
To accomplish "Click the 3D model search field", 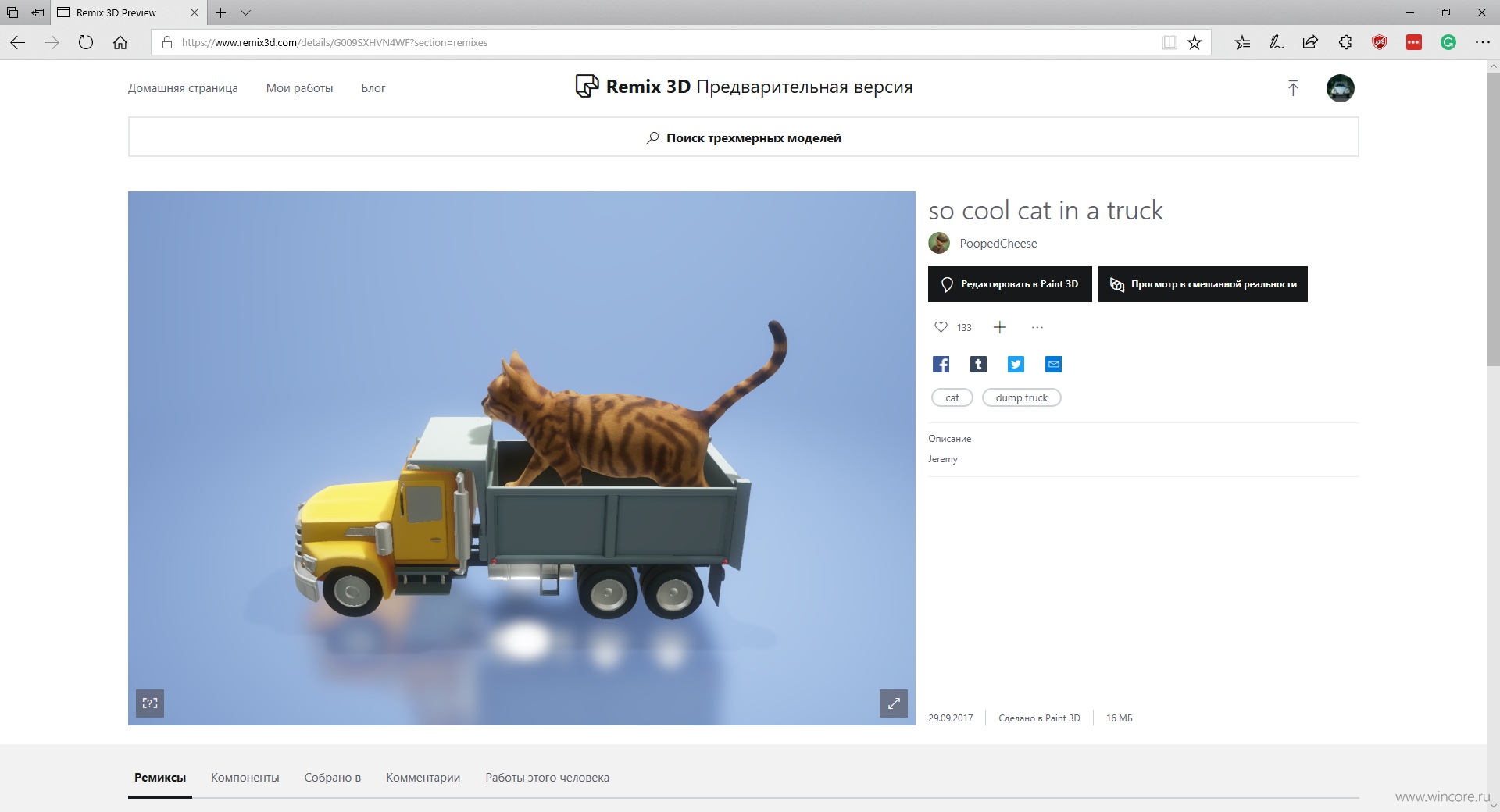I will [x=743, y=137].
